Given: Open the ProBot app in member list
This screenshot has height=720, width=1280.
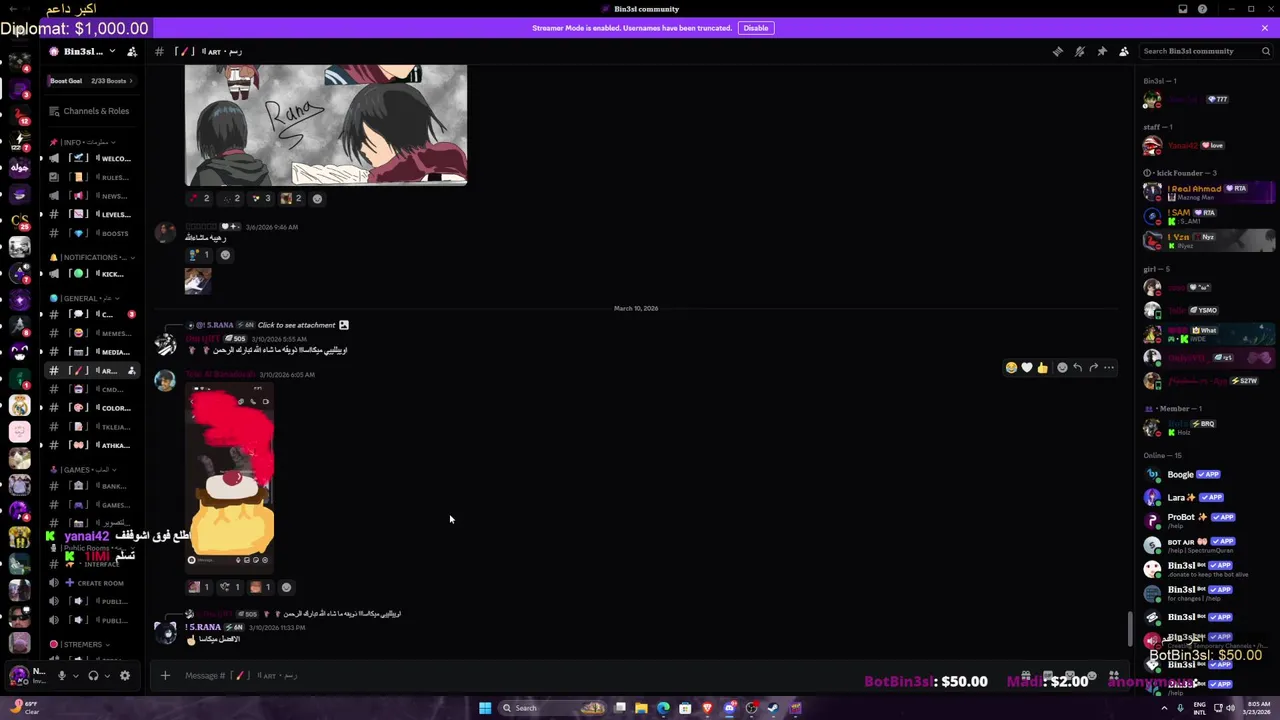Looking at the screenshot, I should [x=1208, y=520].
